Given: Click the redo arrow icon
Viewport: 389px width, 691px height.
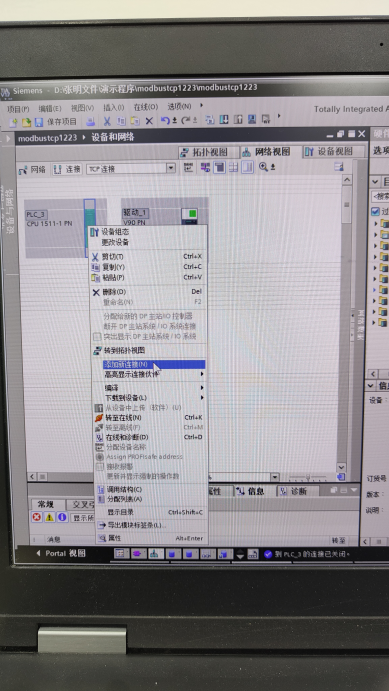Looking at the screenshot, I should (x=186, y=120).
